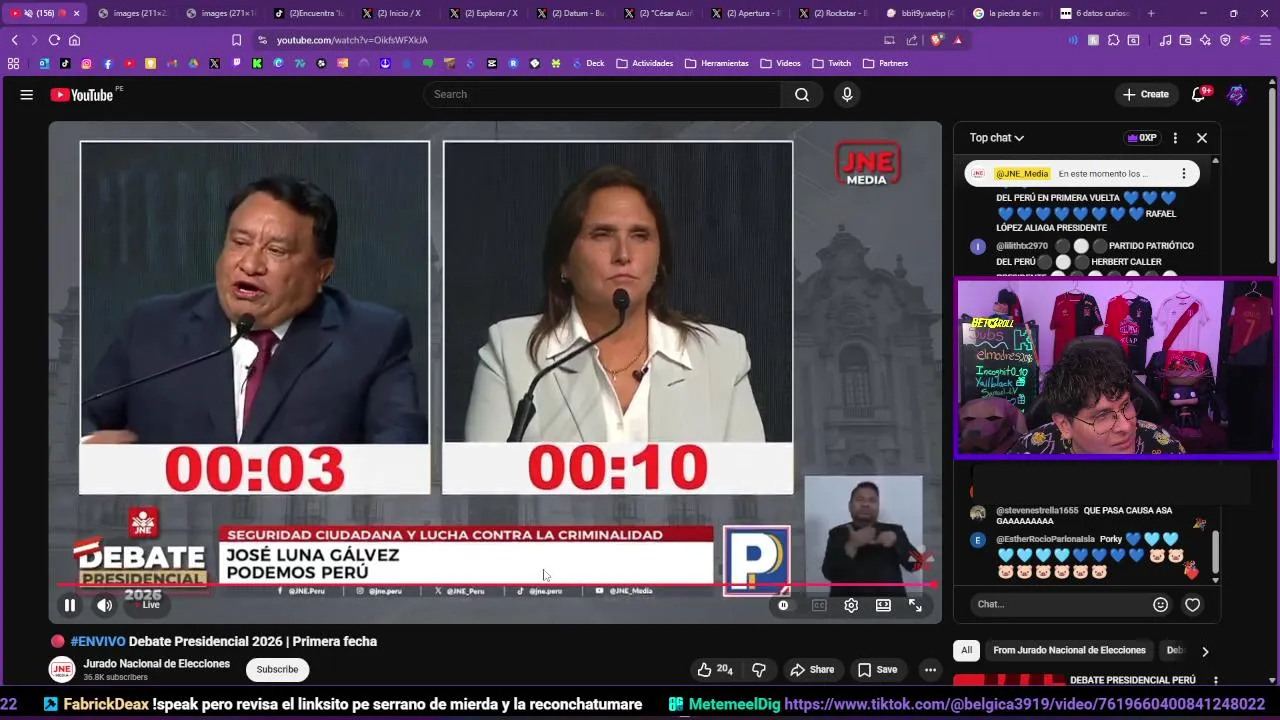Close the live chat panel

click(x=1202, y=138)
